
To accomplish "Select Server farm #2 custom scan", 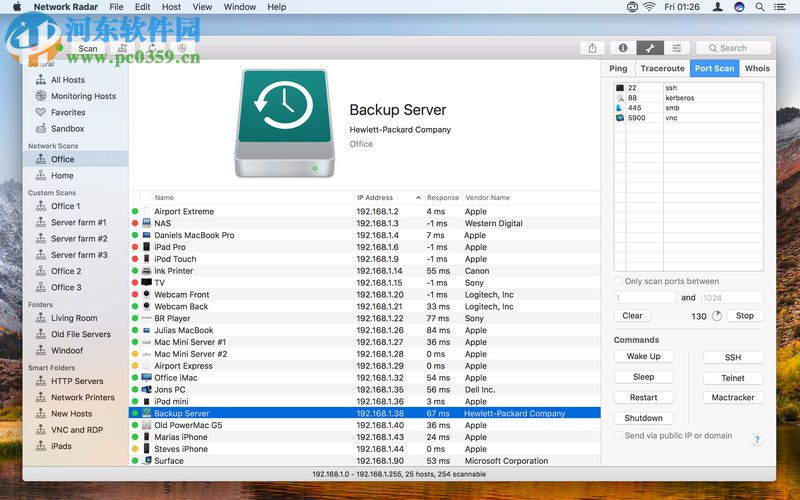I will pos(76,238).
